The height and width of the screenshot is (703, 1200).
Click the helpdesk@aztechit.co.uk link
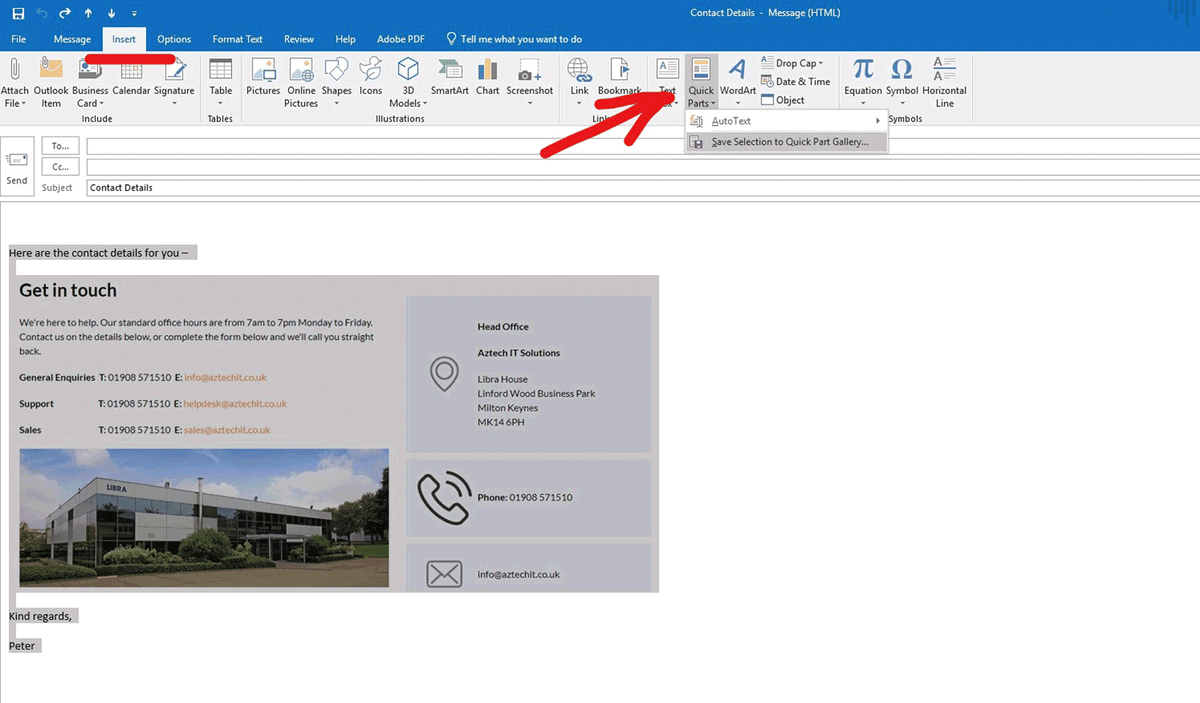[235, 404]
